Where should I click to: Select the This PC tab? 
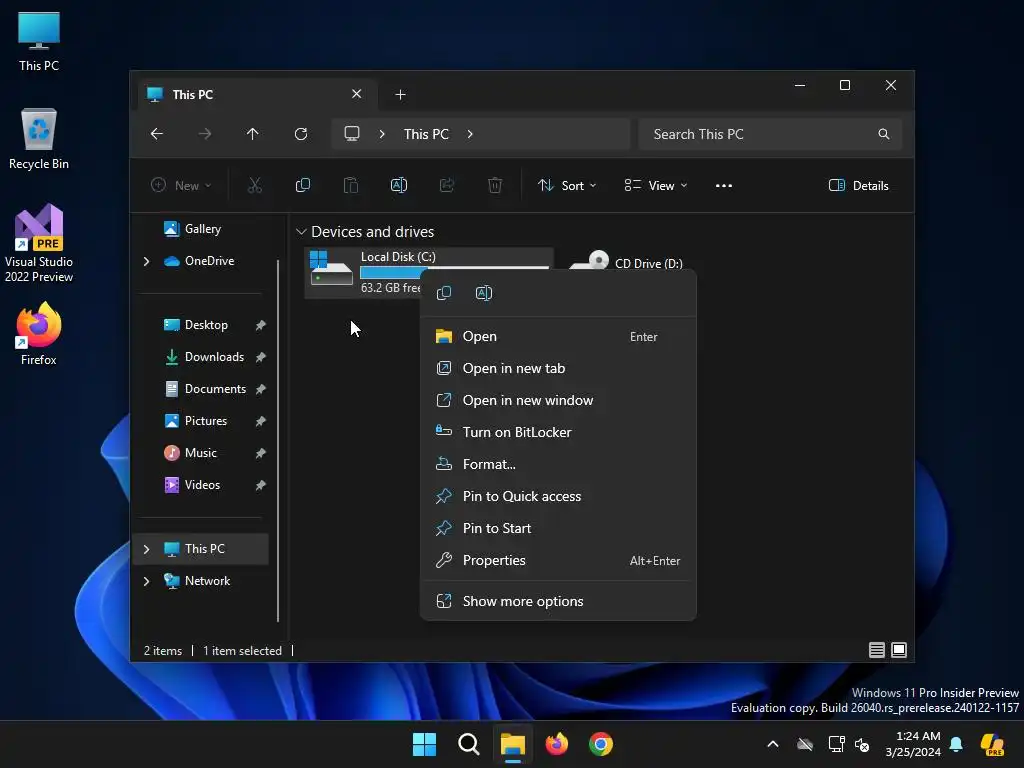(257, 94)
